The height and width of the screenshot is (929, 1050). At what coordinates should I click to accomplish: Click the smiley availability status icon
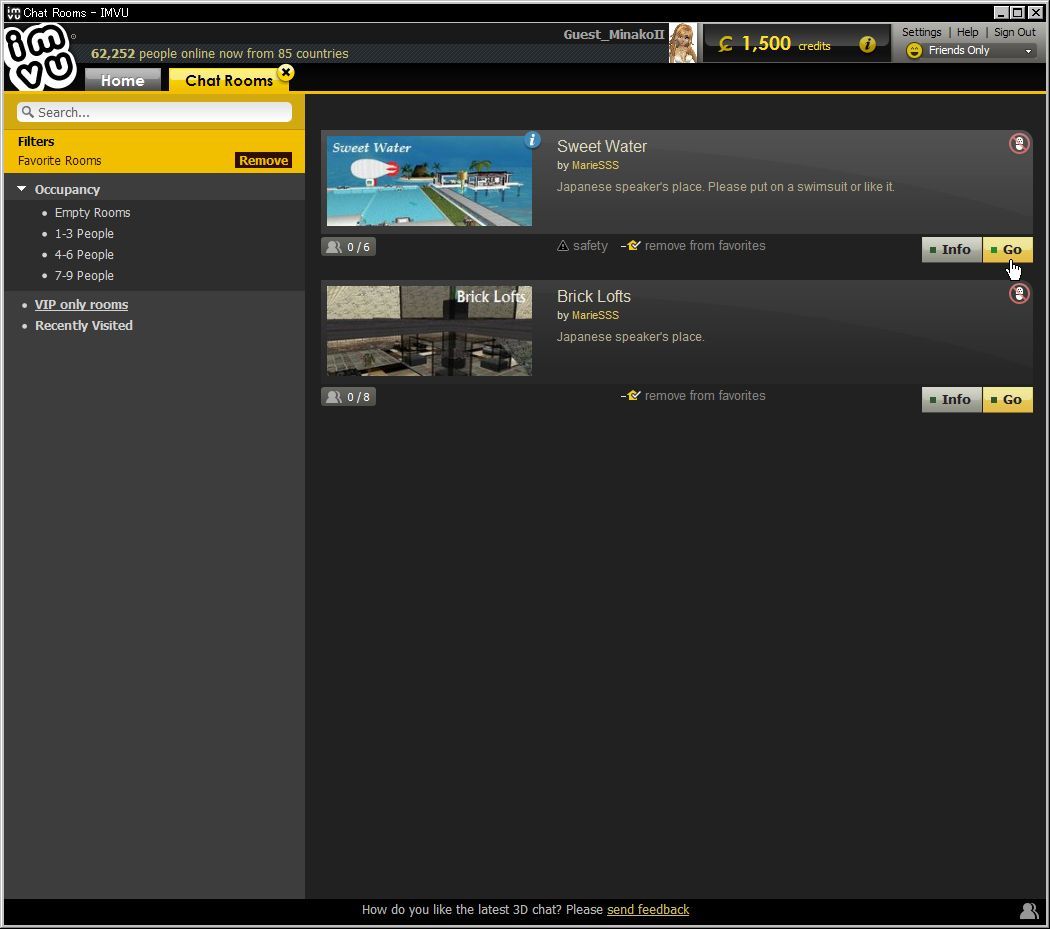[913, 51]
